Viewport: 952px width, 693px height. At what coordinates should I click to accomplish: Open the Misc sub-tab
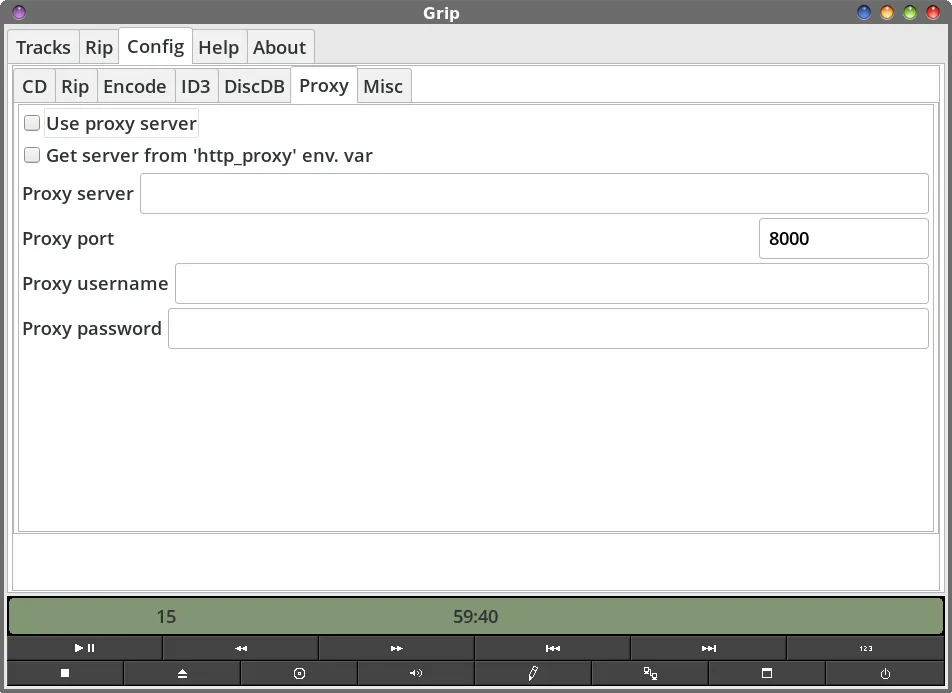click(383, 86)
